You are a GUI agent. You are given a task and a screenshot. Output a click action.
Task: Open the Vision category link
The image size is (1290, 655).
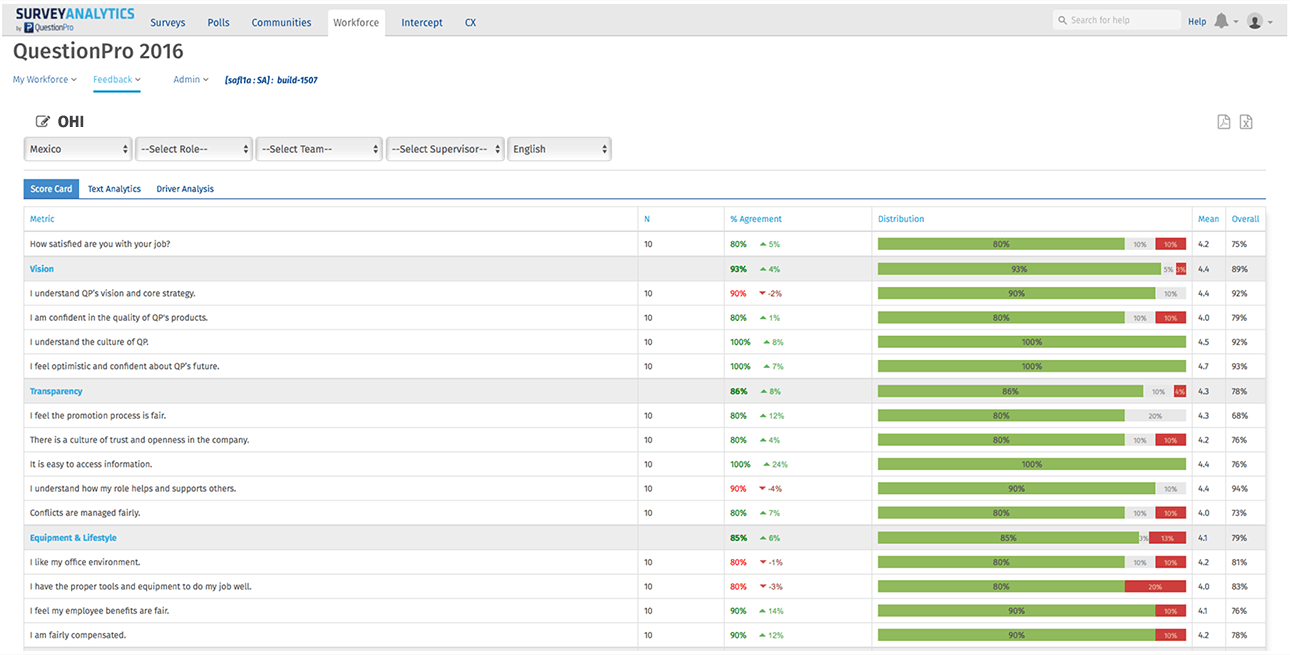click(41, 268)
